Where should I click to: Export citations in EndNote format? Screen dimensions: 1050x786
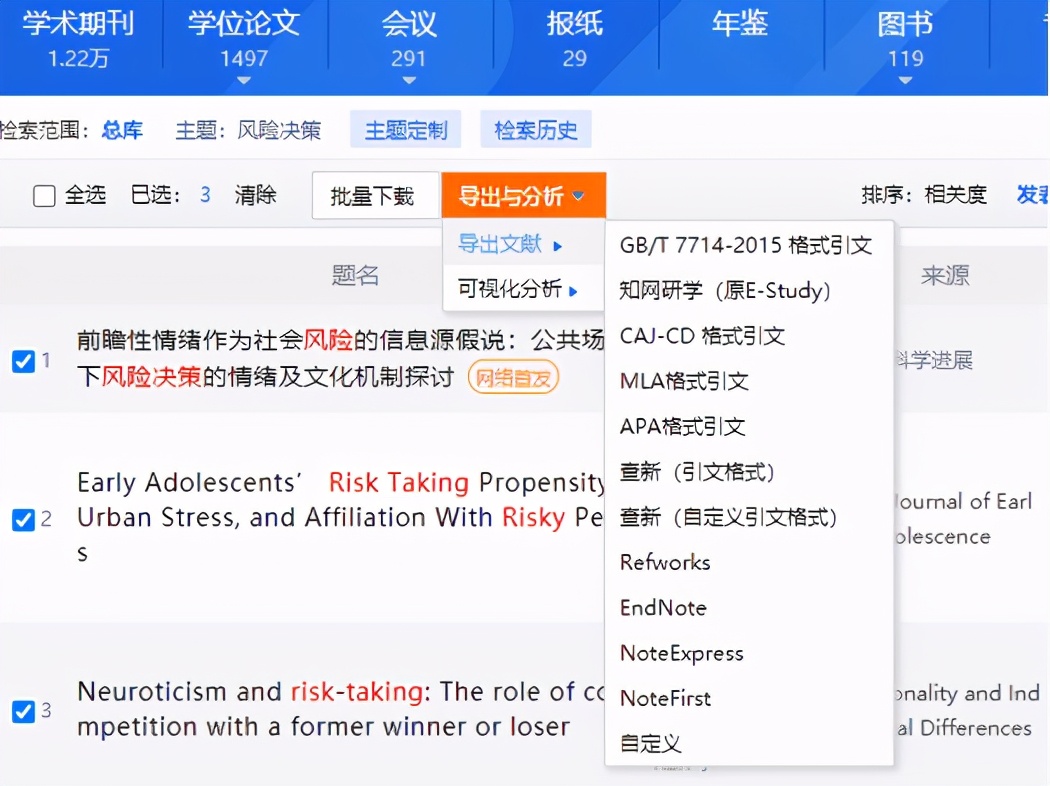pyautogui.click(x=665, y=608)
